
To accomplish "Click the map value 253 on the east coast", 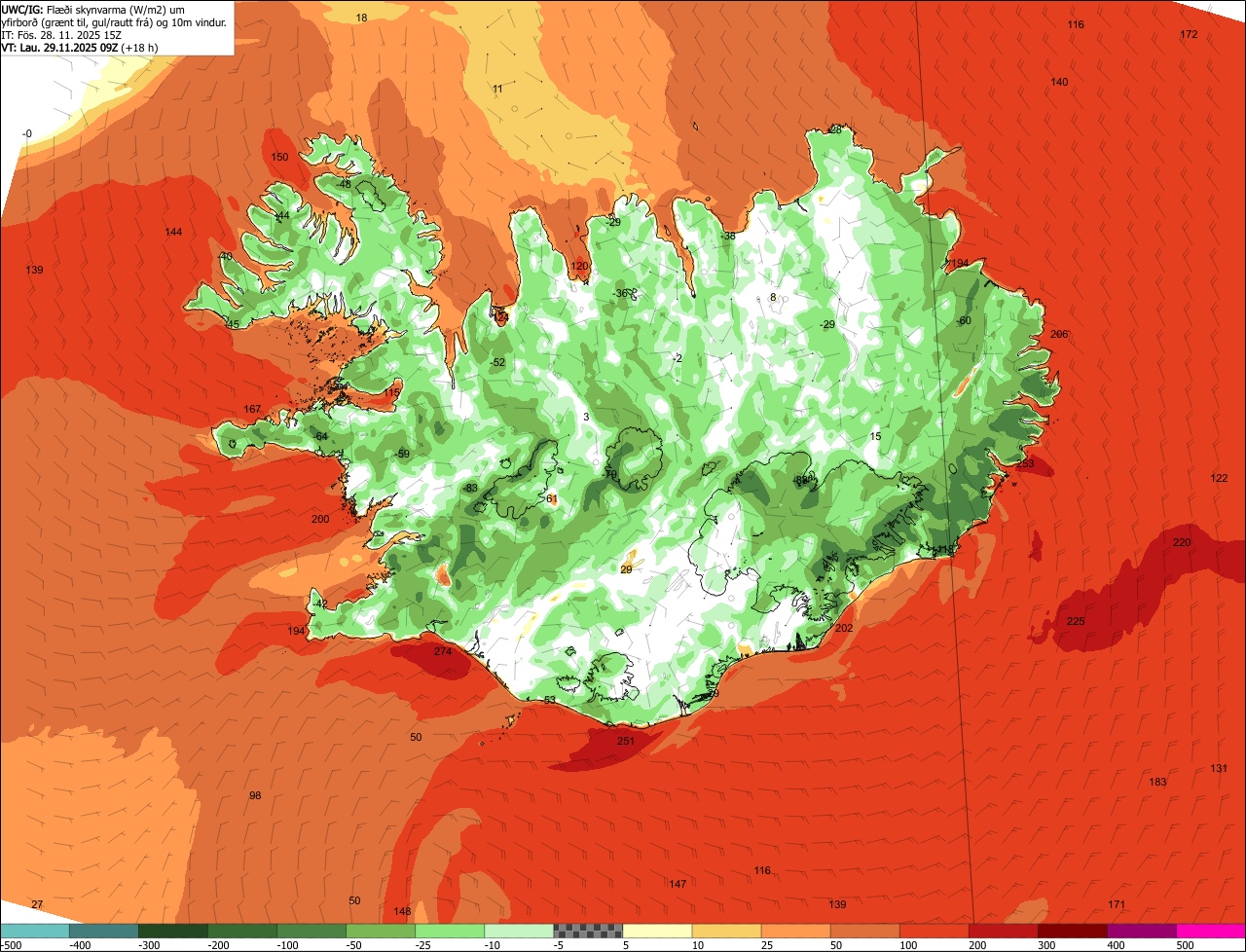I will click(x=1025, y=464).
